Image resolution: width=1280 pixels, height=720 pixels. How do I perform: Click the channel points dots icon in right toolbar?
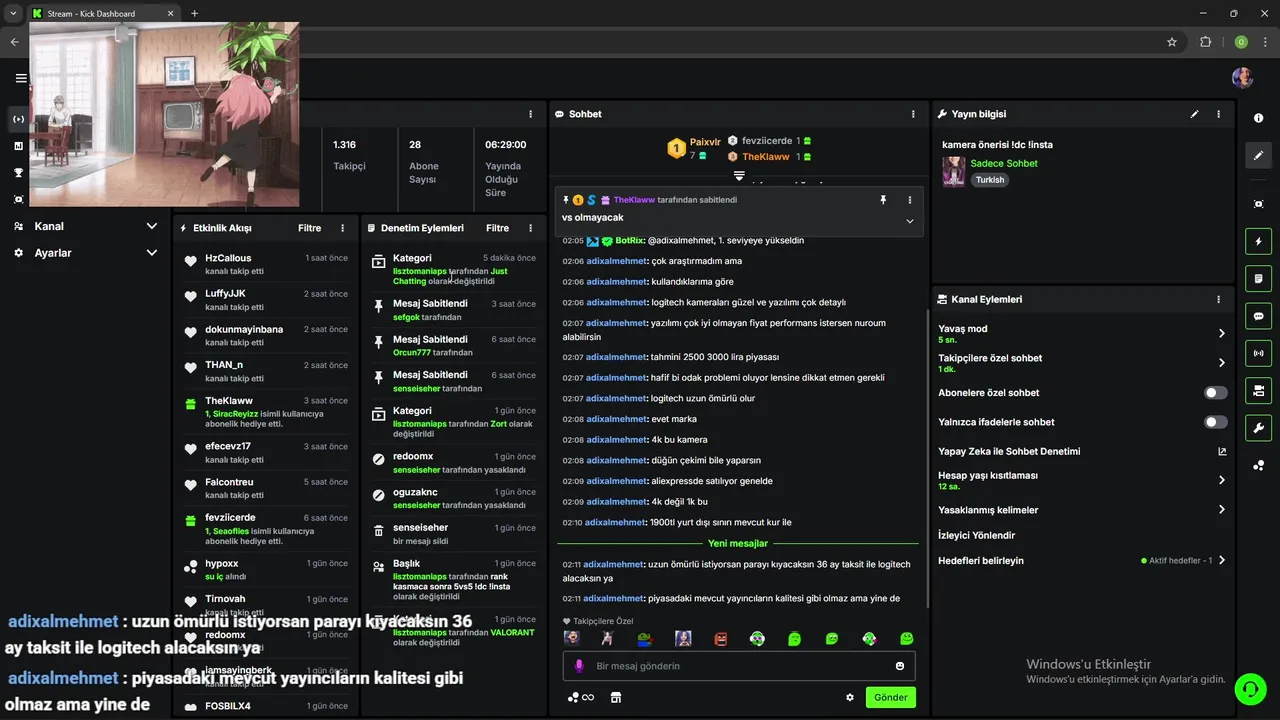1258,466
